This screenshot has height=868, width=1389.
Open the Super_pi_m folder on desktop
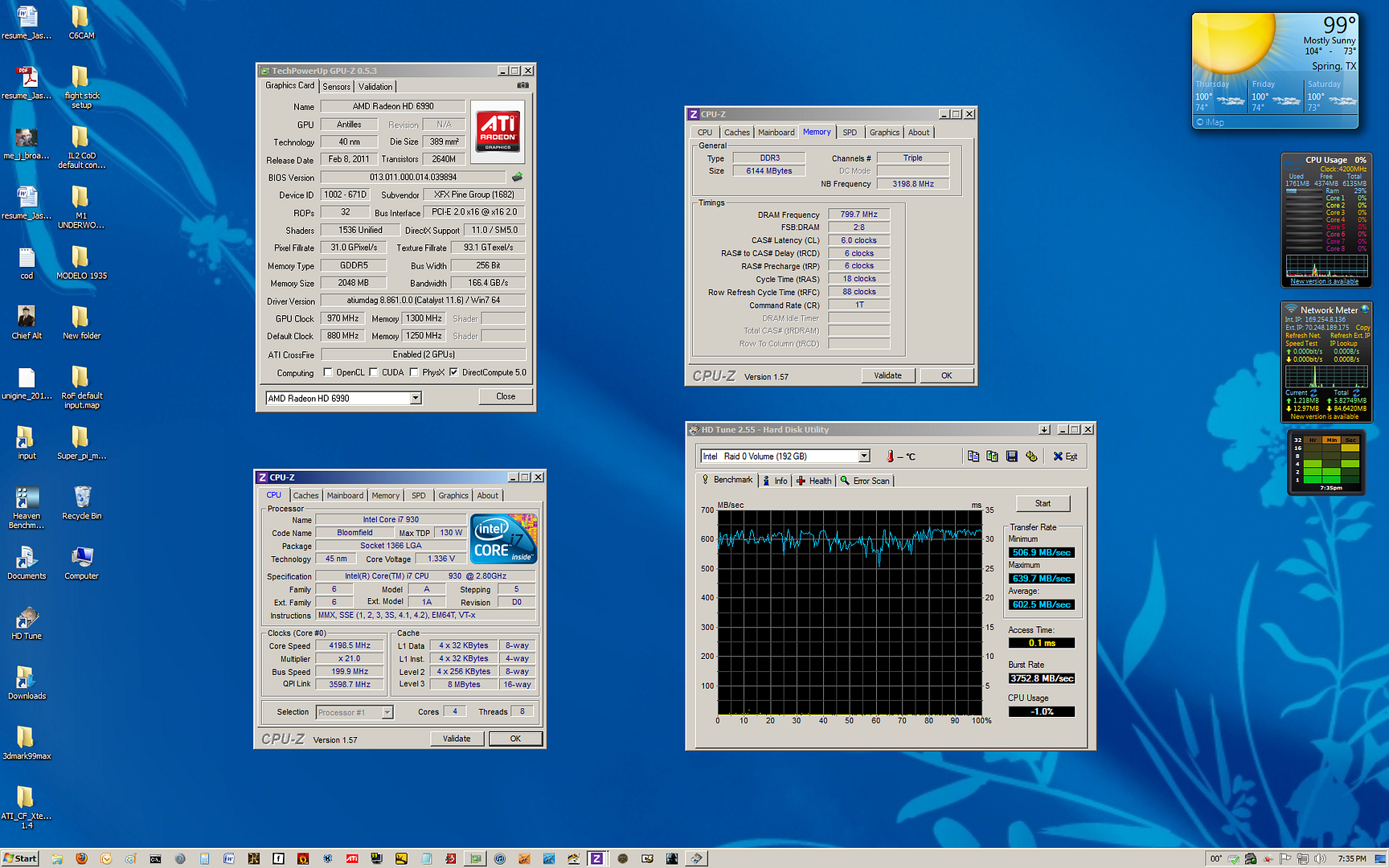click(x=81, y=443)
